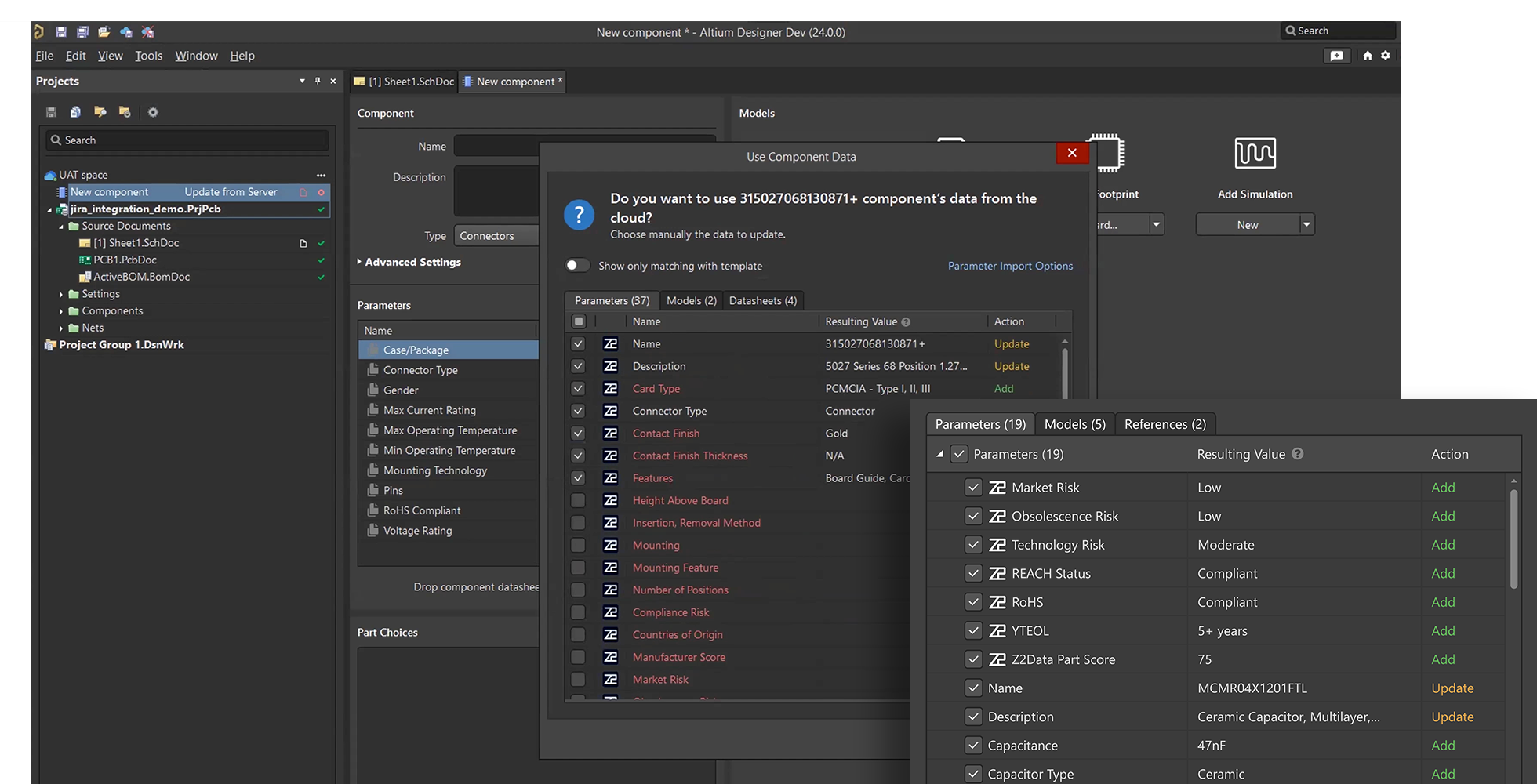Click the pin icon on Projects panel
Viewport: 1537px width, 784px height.
pyautogui.click(x=318, y=81)
